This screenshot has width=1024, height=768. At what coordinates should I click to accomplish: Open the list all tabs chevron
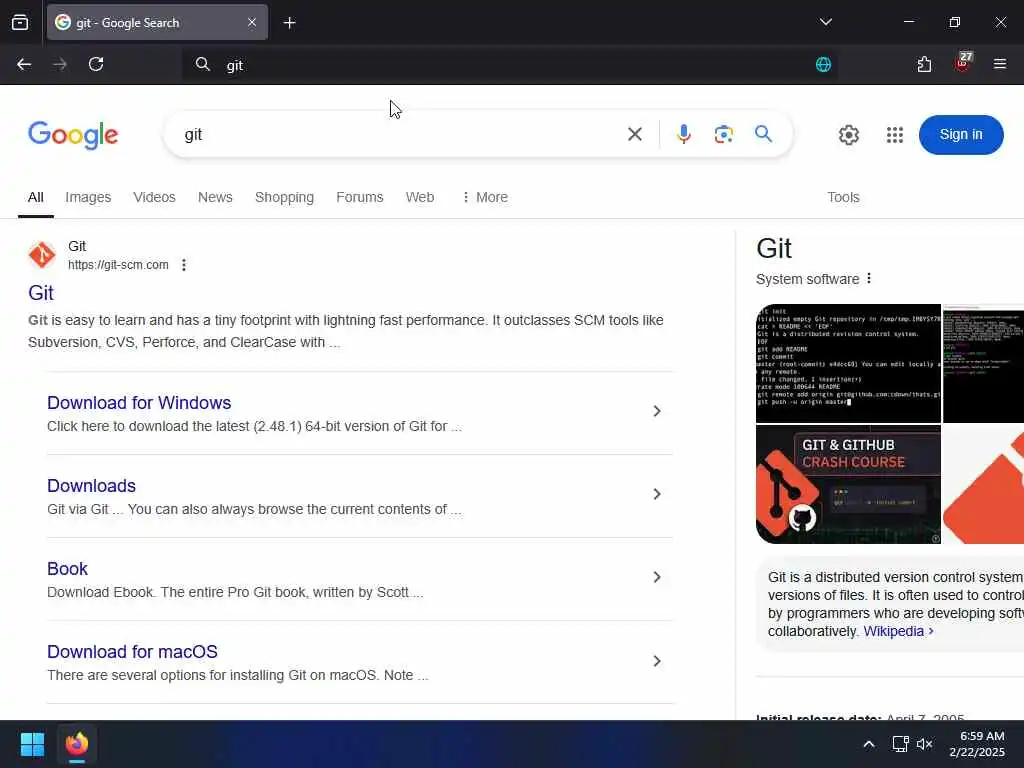pos(825,22)
